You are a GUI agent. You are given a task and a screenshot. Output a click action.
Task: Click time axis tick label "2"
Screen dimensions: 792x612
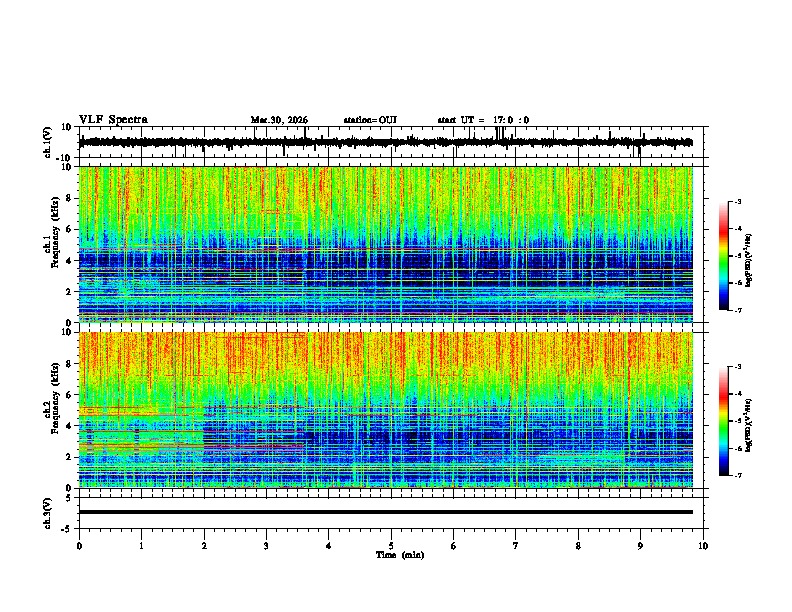[204, 546]
